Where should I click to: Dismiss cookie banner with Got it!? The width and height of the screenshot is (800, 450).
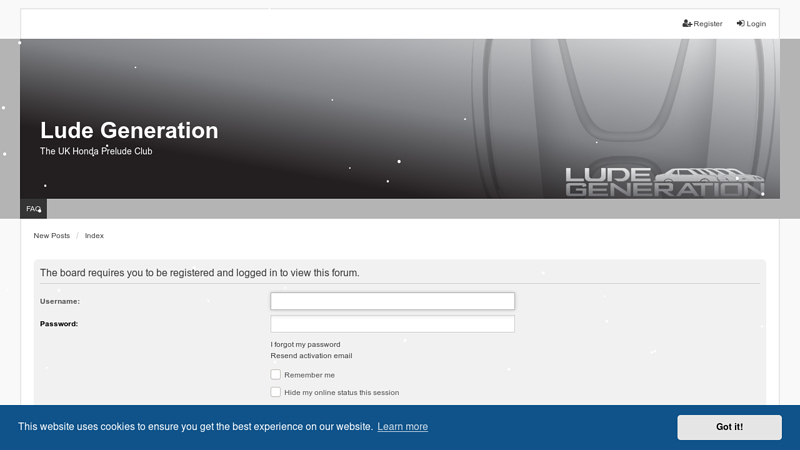point(729,427)
